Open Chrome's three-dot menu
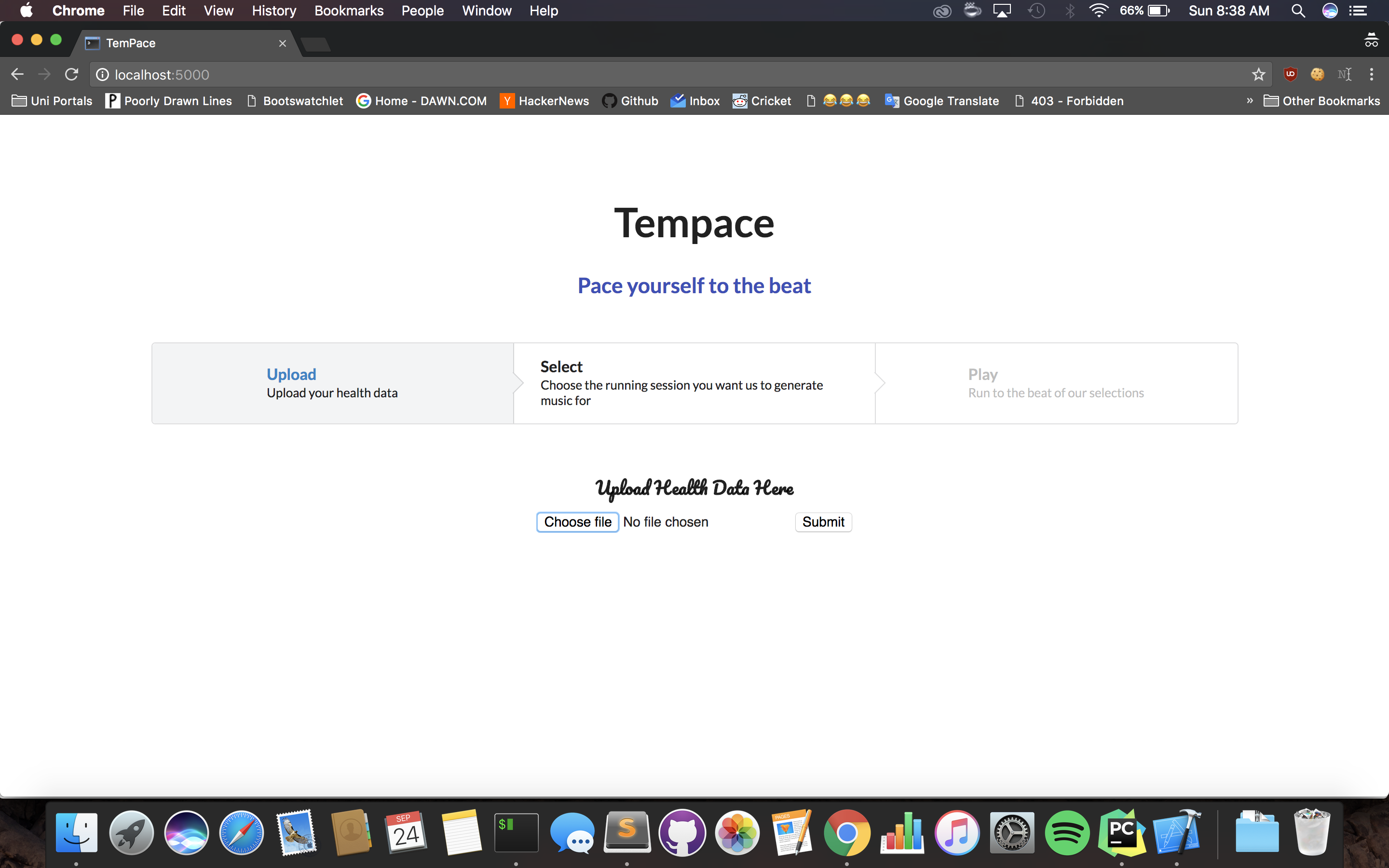1389x868 pixels. [1371, 75]
